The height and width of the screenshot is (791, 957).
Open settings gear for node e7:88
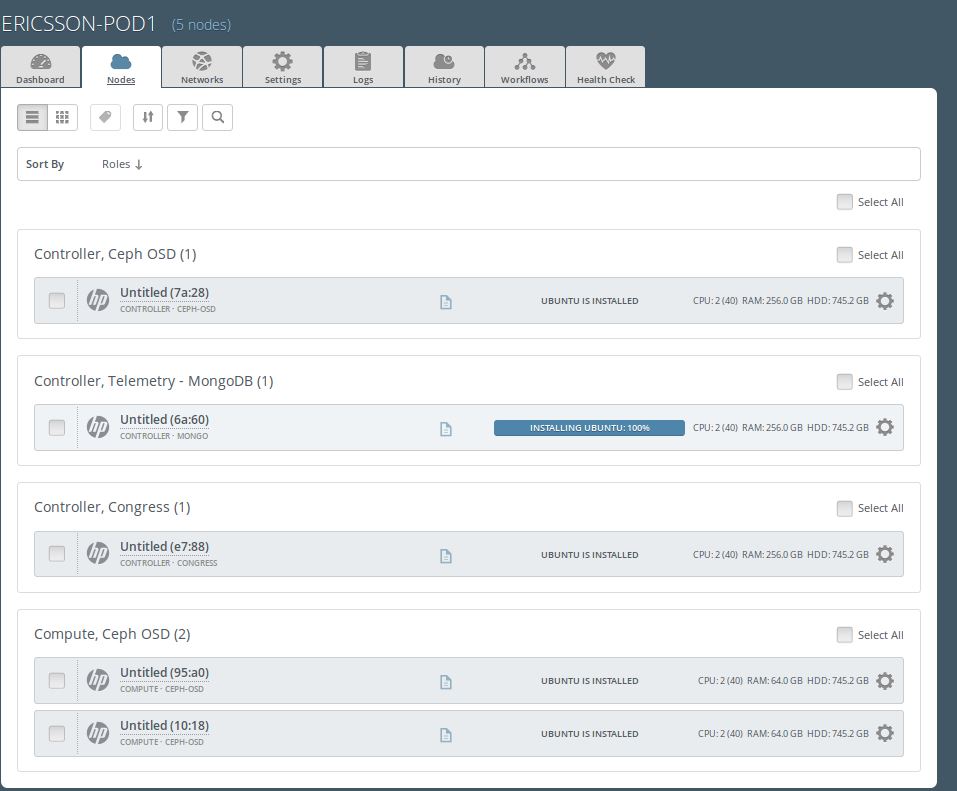[x=884, y=554]
